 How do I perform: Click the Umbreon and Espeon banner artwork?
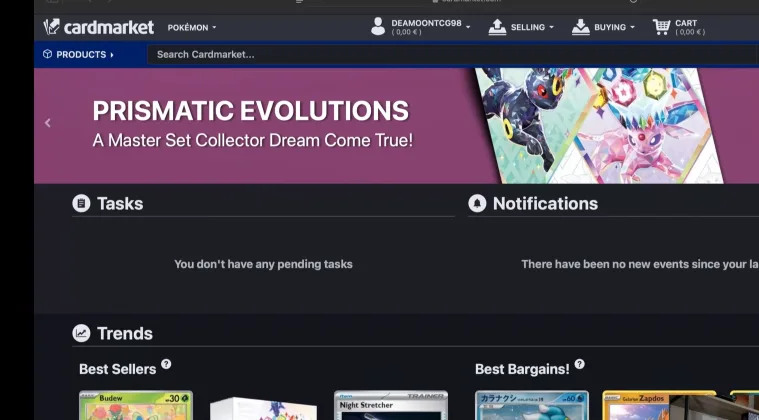tap(599, 126)
